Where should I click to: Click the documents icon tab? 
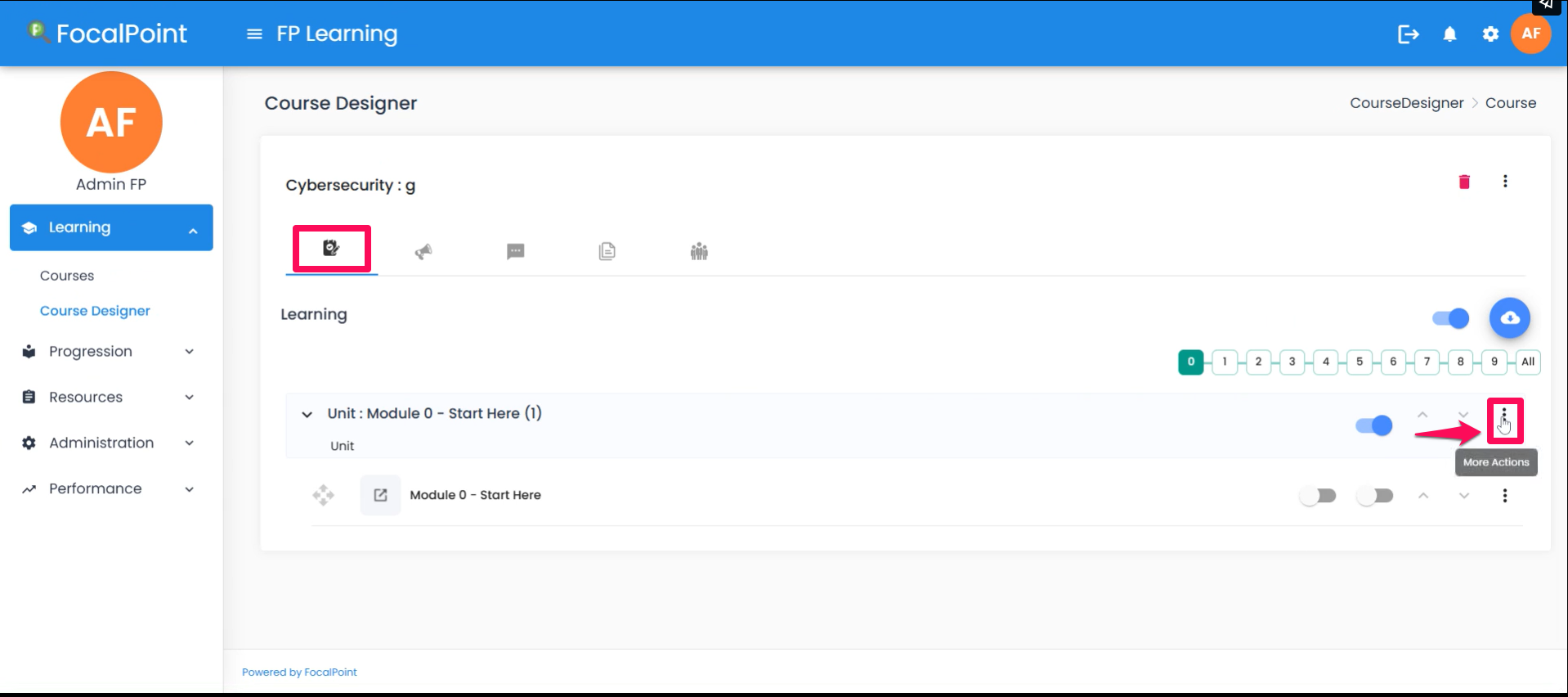point(607,251)
